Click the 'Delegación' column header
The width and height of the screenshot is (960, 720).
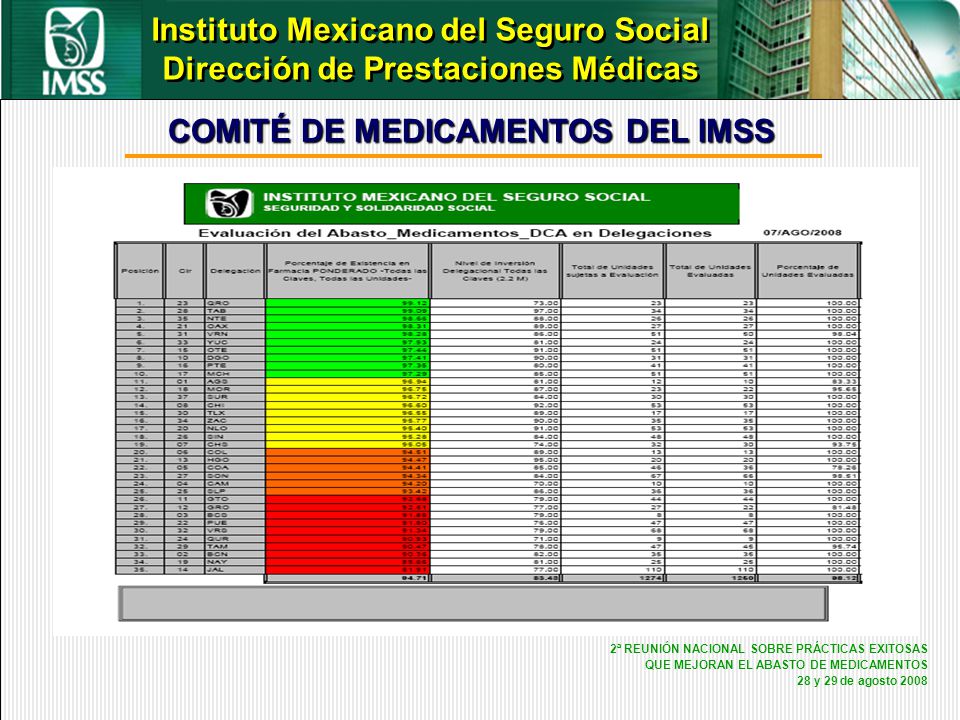pyautogui.click(x=235, y=271)
